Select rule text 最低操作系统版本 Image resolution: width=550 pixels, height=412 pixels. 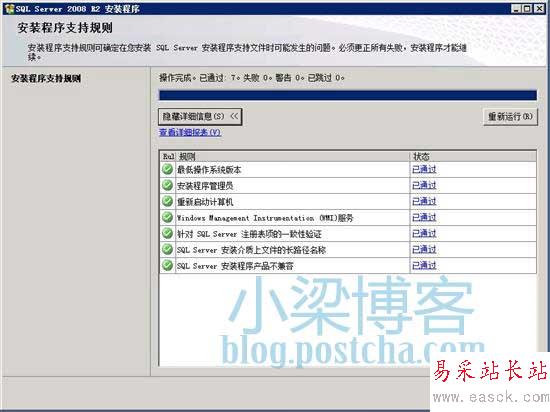[x=209, y=170]
